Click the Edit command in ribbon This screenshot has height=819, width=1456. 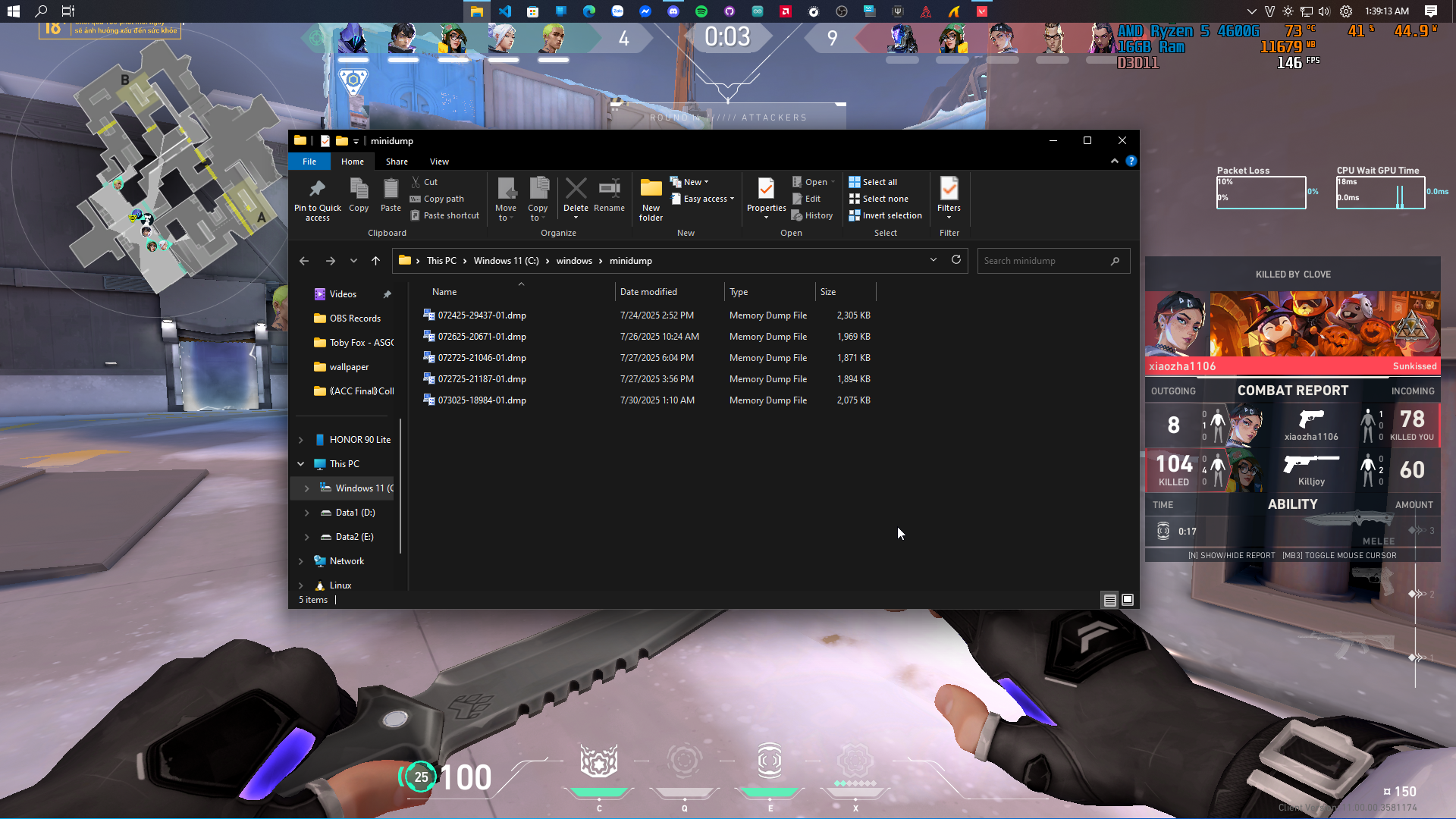(806, 199)
